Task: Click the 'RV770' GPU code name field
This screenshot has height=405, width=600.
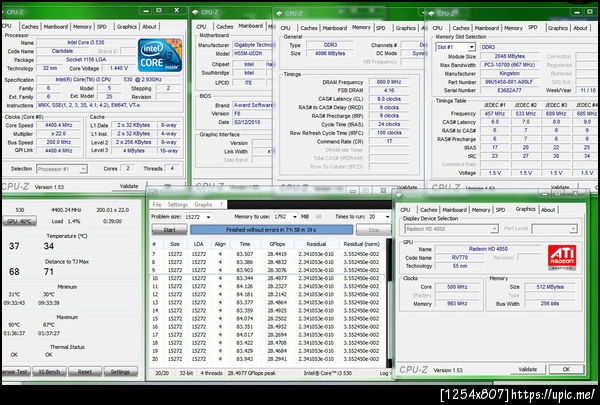Action: click(460, 257)
